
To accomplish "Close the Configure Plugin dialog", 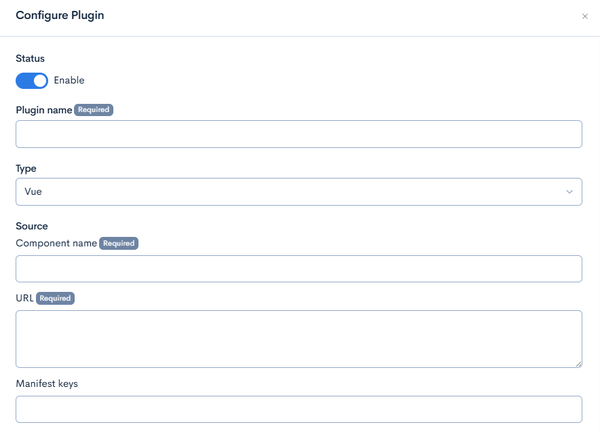I will [x=585, y=16].
